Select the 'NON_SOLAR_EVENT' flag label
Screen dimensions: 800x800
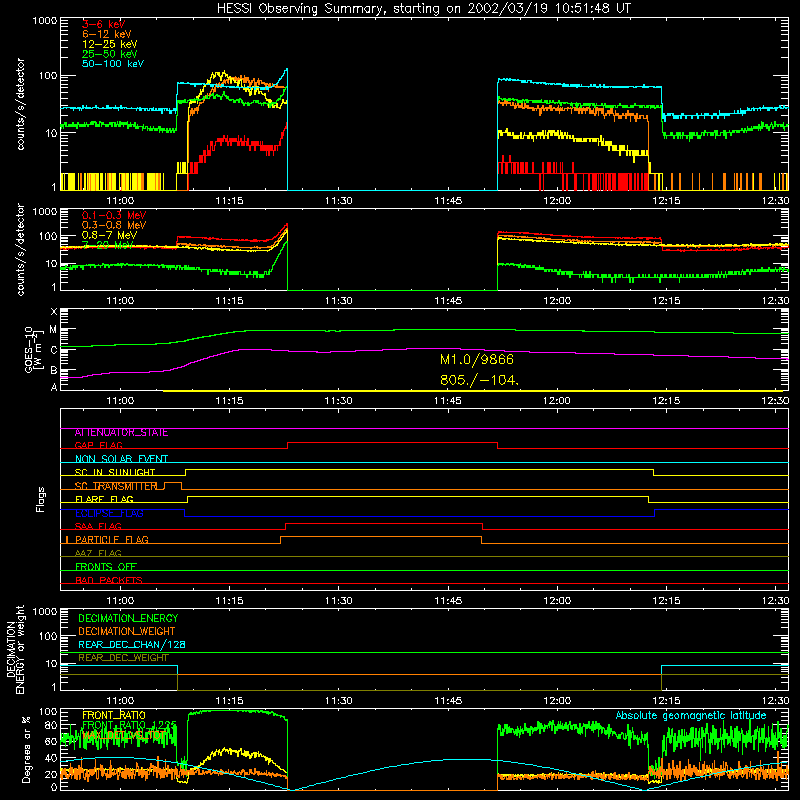pos(121,459)
